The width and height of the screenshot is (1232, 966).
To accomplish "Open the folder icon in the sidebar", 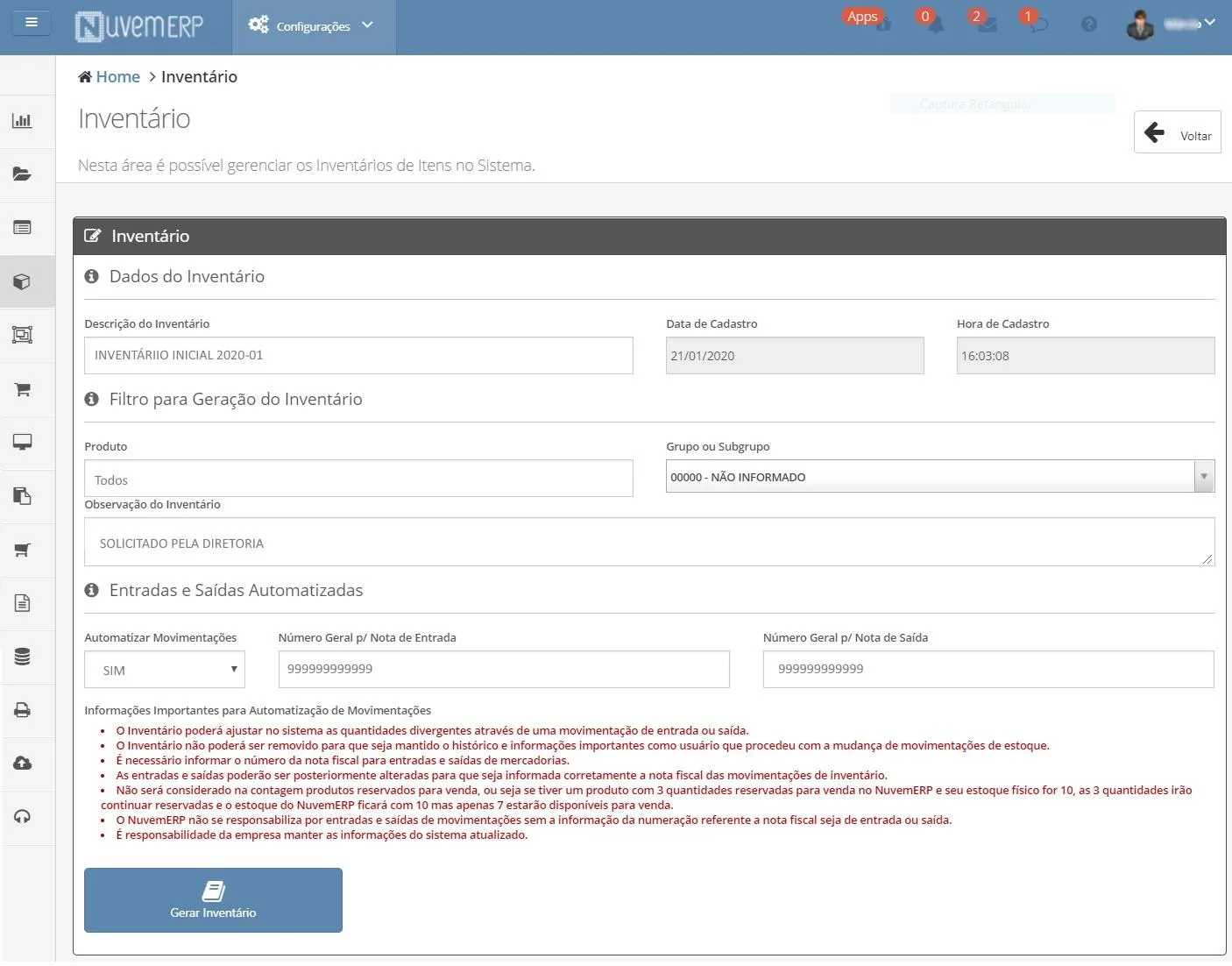I will coord(23,174).
